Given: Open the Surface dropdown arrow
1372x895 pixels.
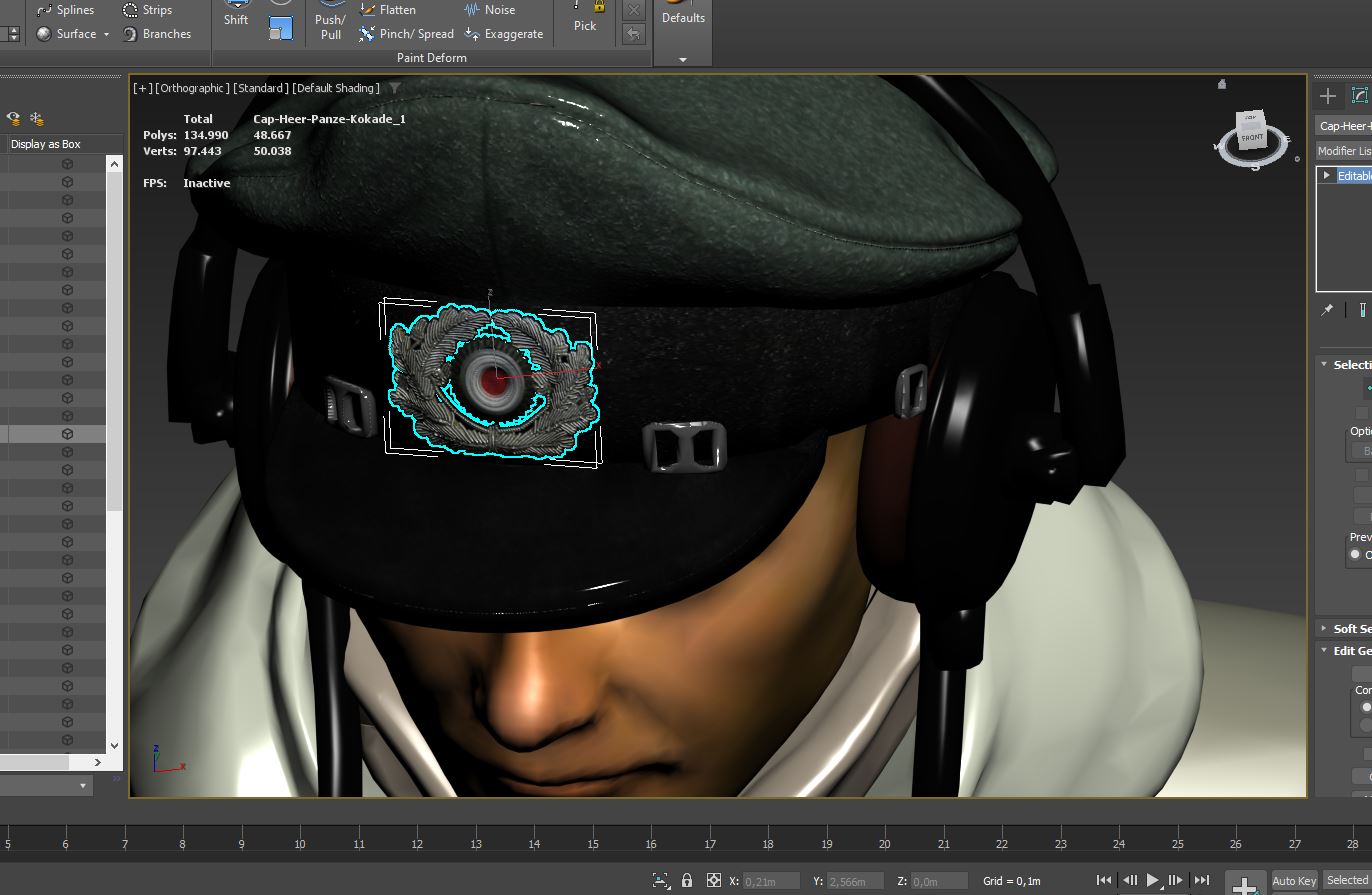Looking at the screenshot, I should click(x=106, y=35).
